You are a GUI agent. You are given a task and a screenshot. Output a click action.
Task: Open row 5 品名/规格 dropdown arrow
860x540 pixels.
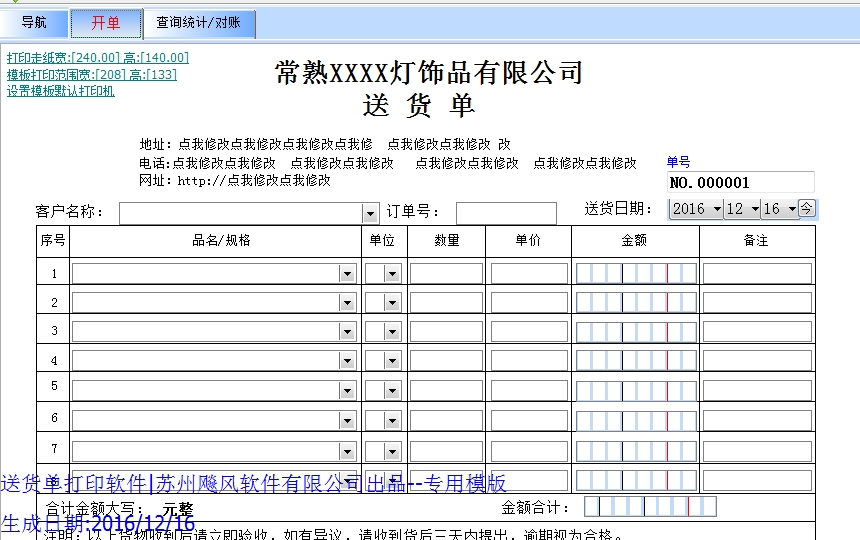pos(347,391)
